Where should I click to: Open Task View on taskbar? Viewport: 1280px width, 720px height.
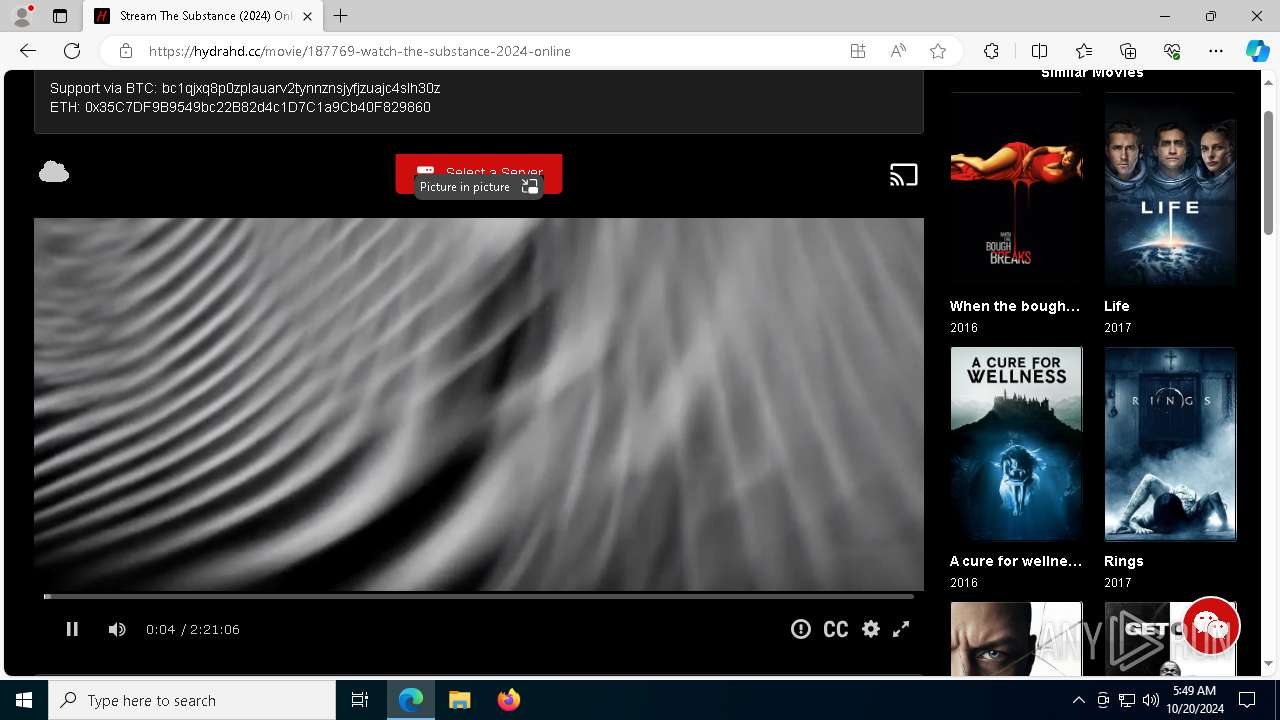pyautogui.click(x=360, y=700)
